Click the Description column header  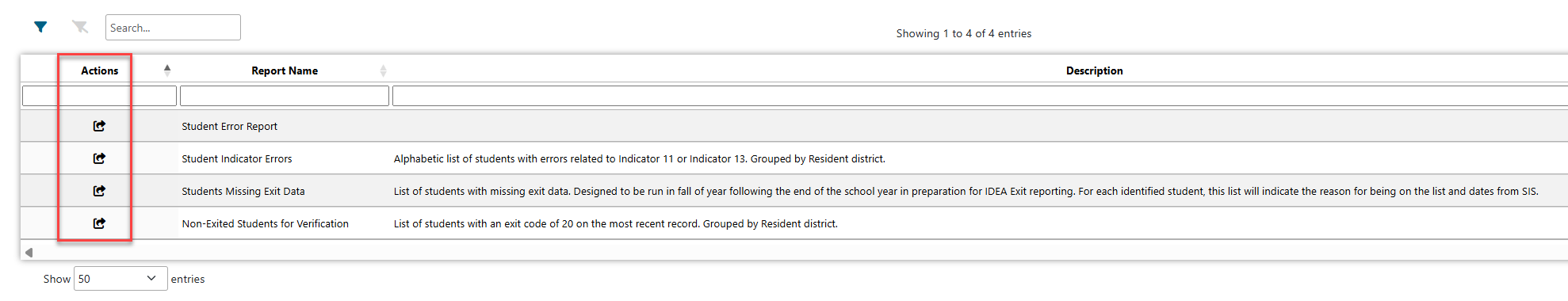point(1094,70)
